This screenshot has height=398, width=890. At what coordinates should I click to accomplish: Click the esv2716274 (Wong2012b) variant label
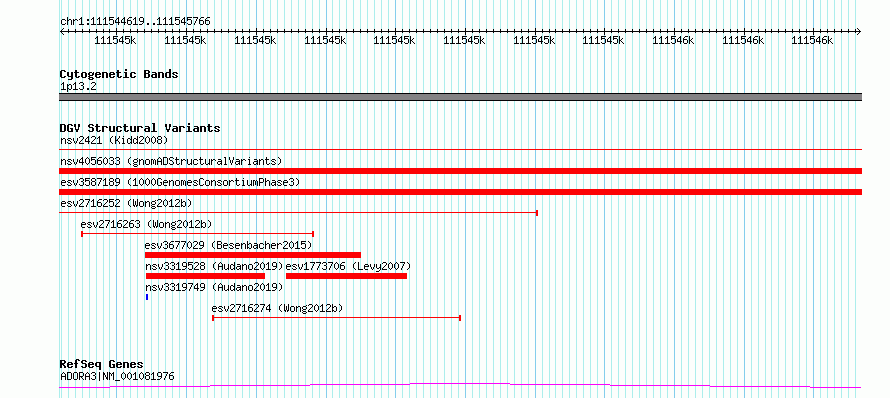click(x=278, y=308)
